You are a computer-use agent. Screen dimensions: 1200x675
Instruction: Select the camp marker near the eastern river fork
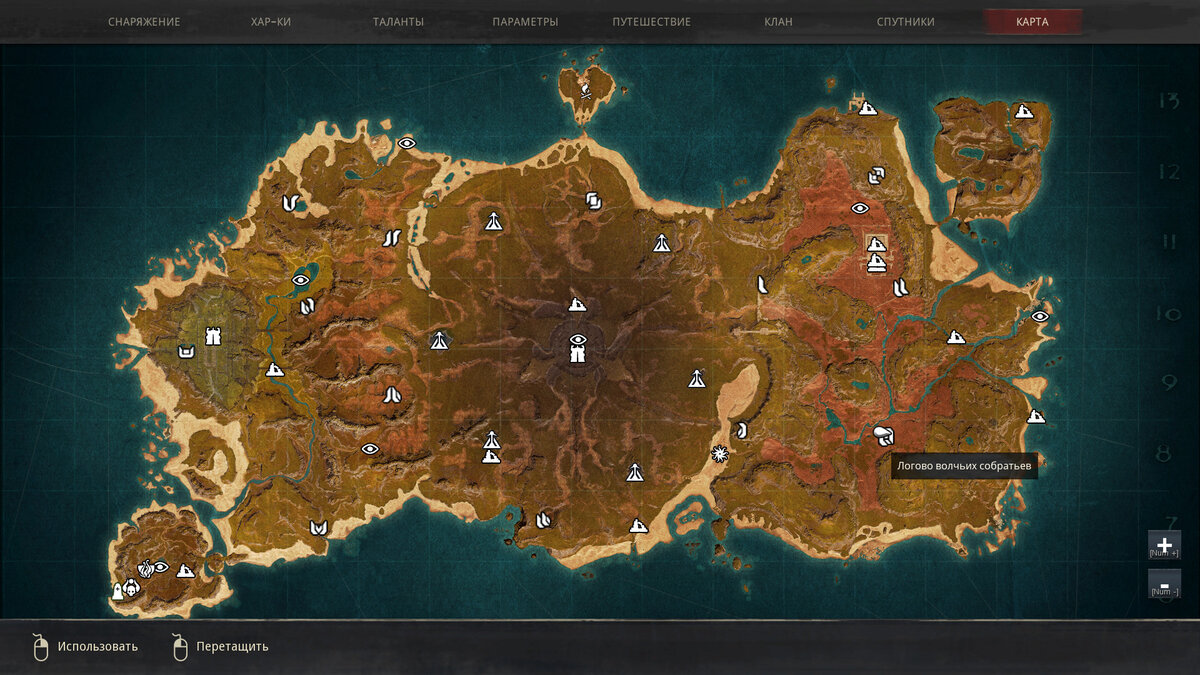(956, 337)
